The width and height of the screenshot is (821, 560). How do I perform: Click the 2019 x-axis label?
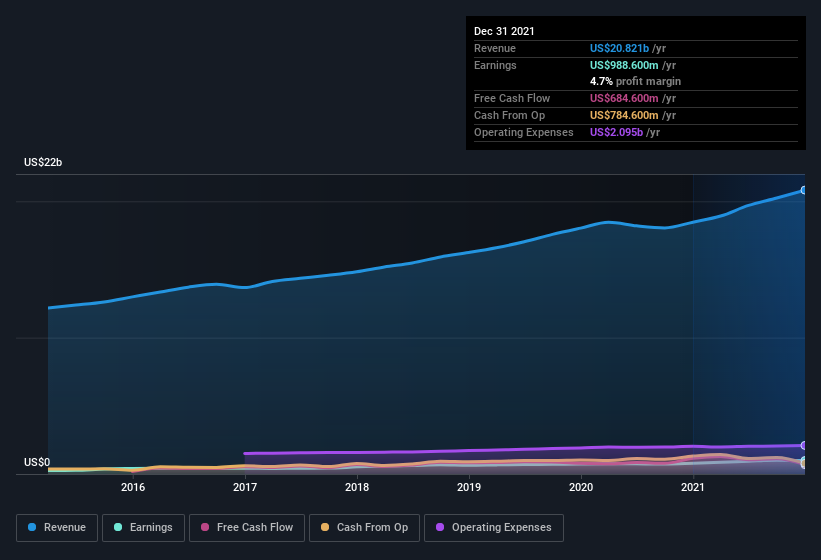[469, 487]
